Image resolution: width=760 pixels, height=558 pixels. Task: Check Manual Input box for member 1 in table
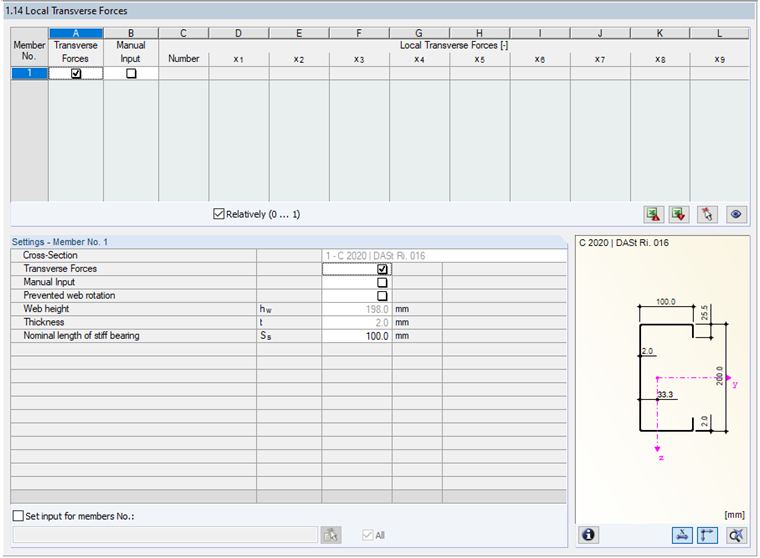click(131, 74)
